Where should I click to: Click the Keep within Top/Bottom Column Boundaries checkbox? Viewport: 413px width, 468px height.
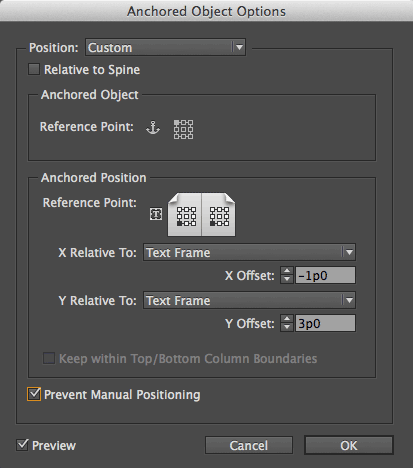[49, 358]
